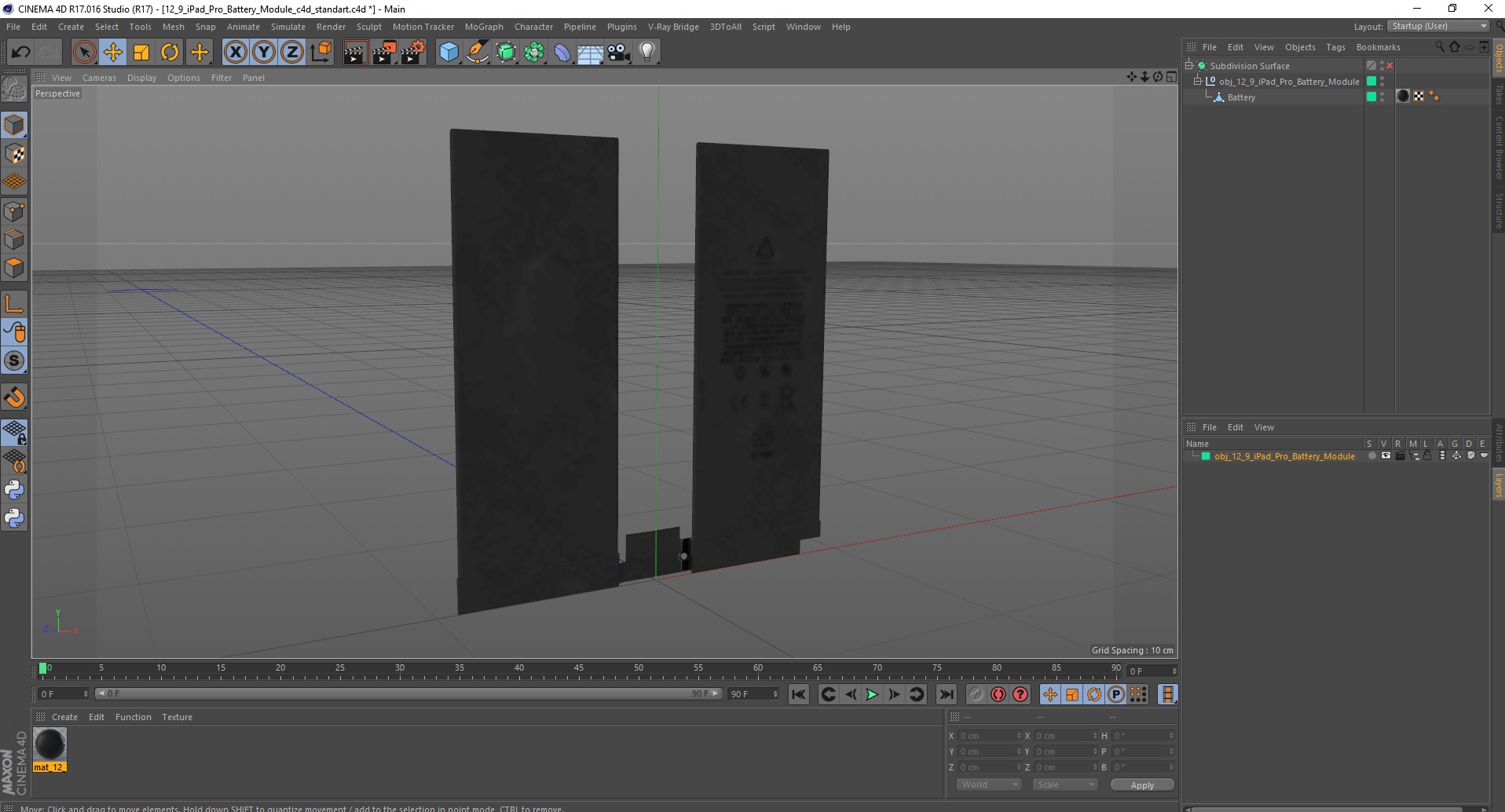
Task: Toggle layer solo dot
Action: pyautogui.click(x=1371, y=455)
